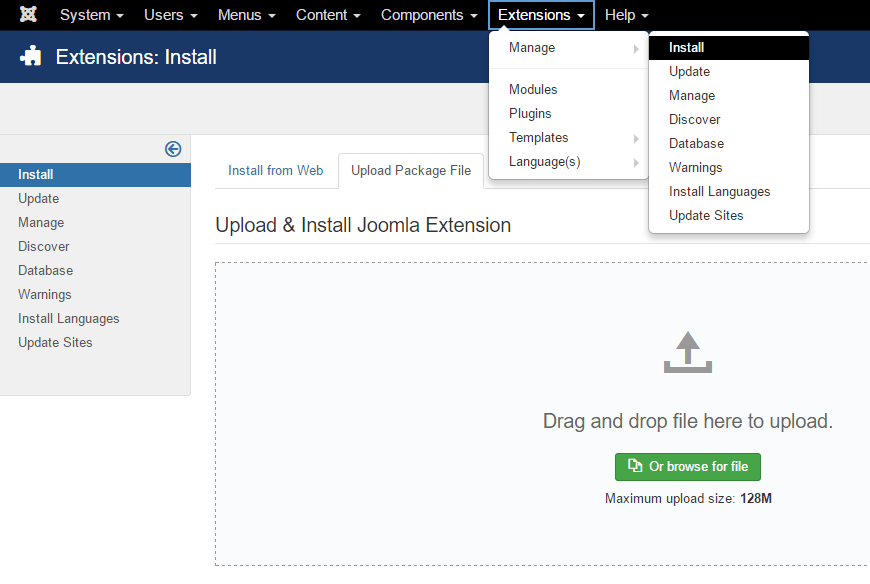Open the System menu
This screenshot has width=870, height=584.
pos(92,15)
